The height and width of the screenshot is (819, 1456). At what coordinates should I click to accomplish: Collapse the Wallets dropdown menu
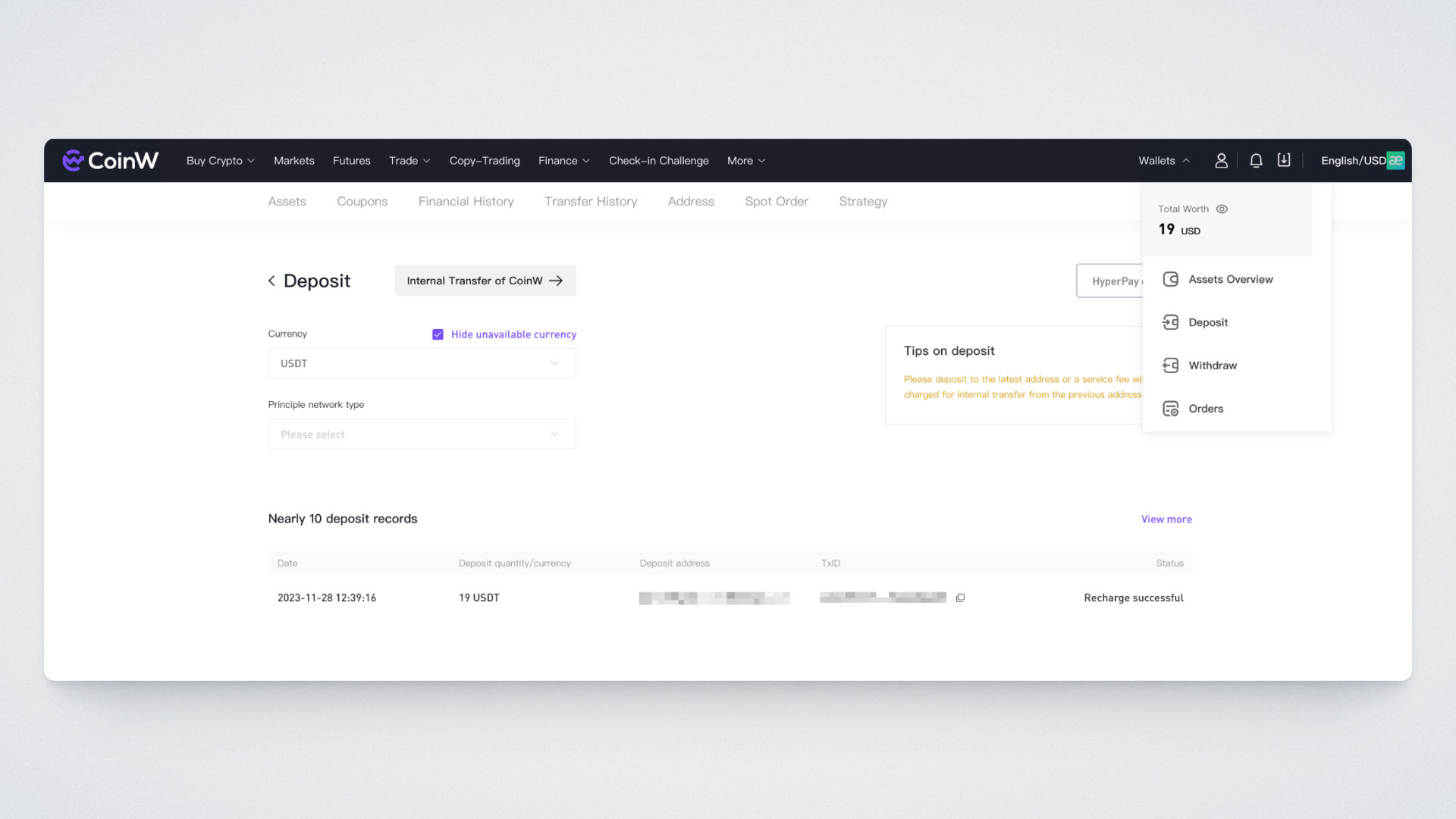click(x=1163, y=161)
